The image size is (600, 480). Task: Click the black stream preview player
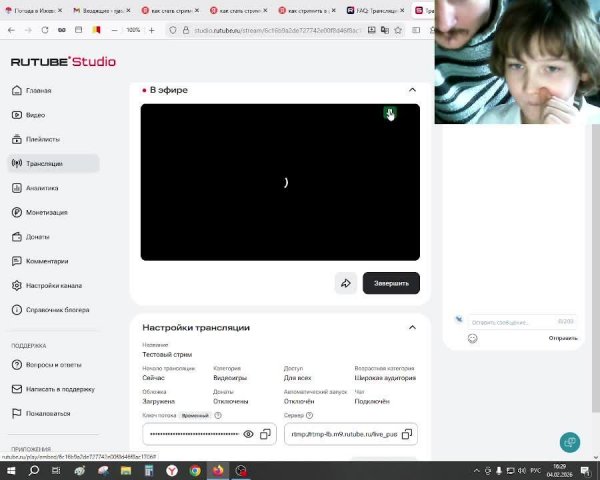pyautogui.click(x=280, y=182)
